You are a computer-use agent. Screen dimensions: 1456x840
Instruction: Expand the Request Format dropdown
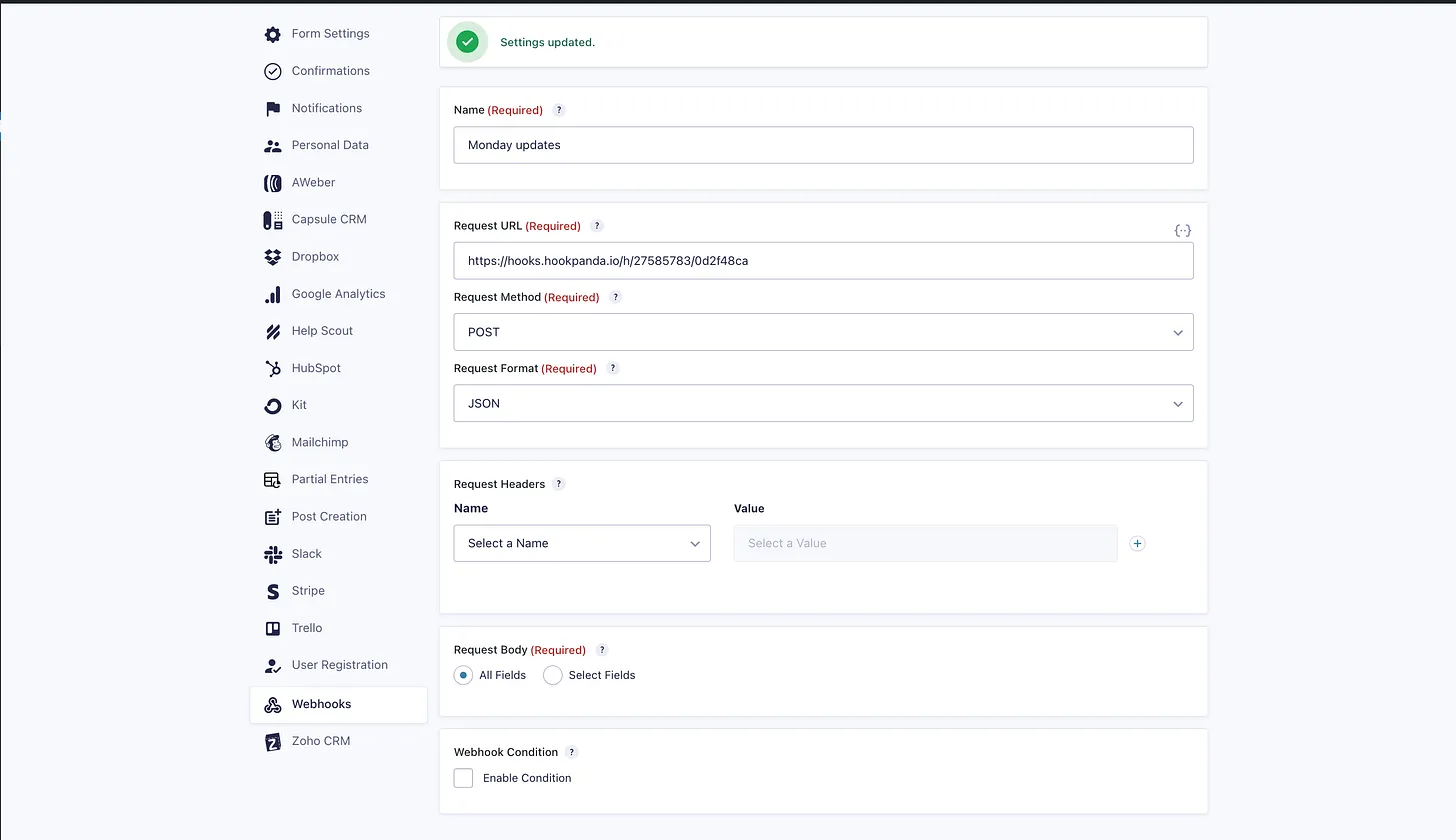tap(822, 403)
